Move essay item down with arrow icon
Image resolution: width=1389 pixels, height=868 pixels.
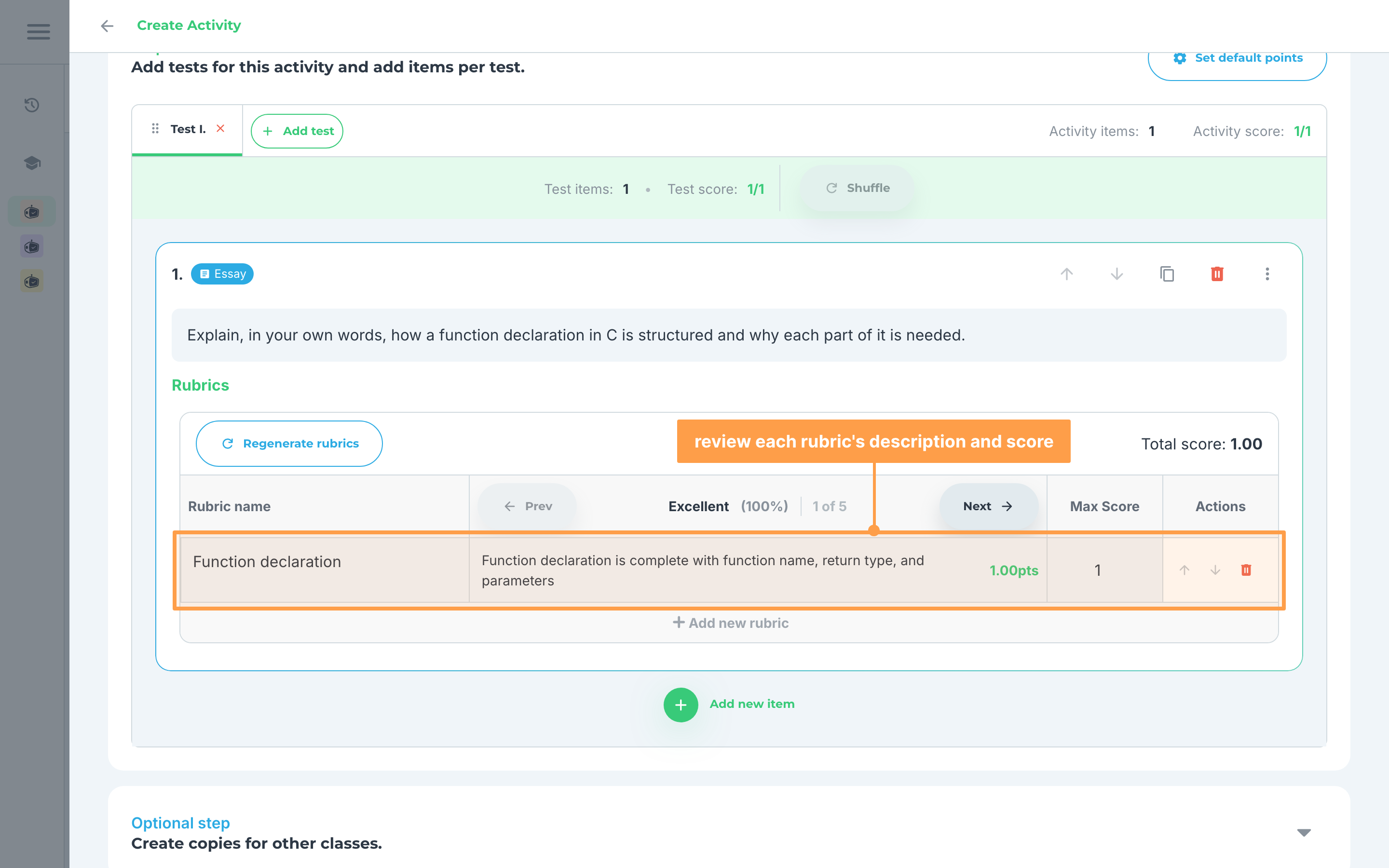click(1117, 274)
